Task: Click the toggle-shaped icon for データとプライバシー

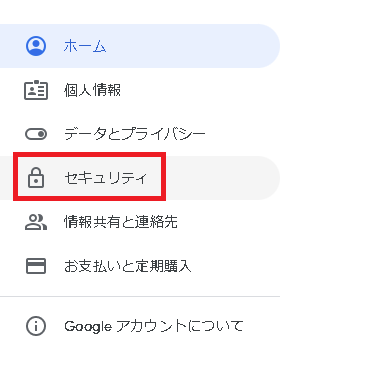Action: [x=36, y=134]
